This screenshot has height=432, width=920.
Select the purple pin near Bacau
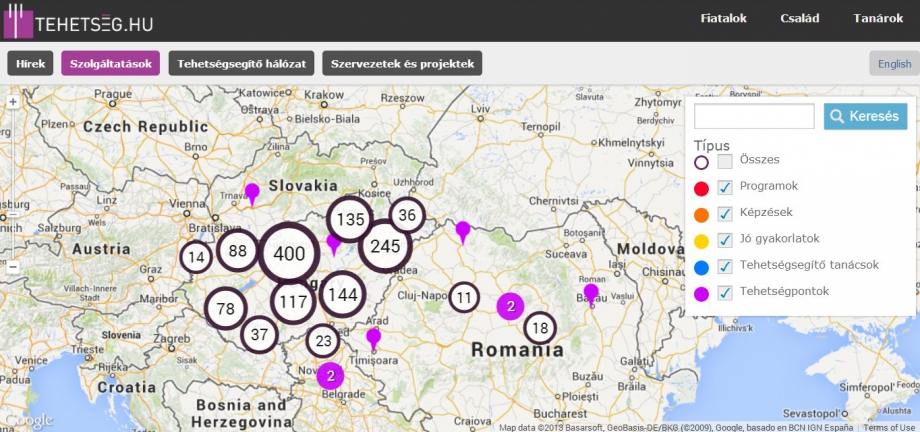pyautogui.click(x=591, y=295)
